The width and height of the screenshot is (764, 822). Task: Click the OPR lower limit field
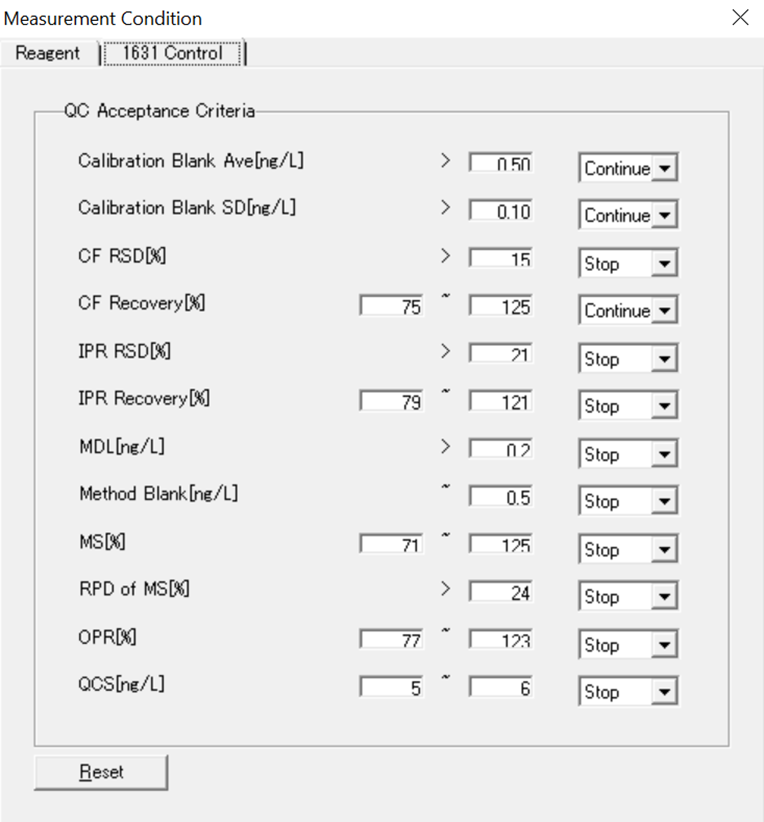[392, 640]
